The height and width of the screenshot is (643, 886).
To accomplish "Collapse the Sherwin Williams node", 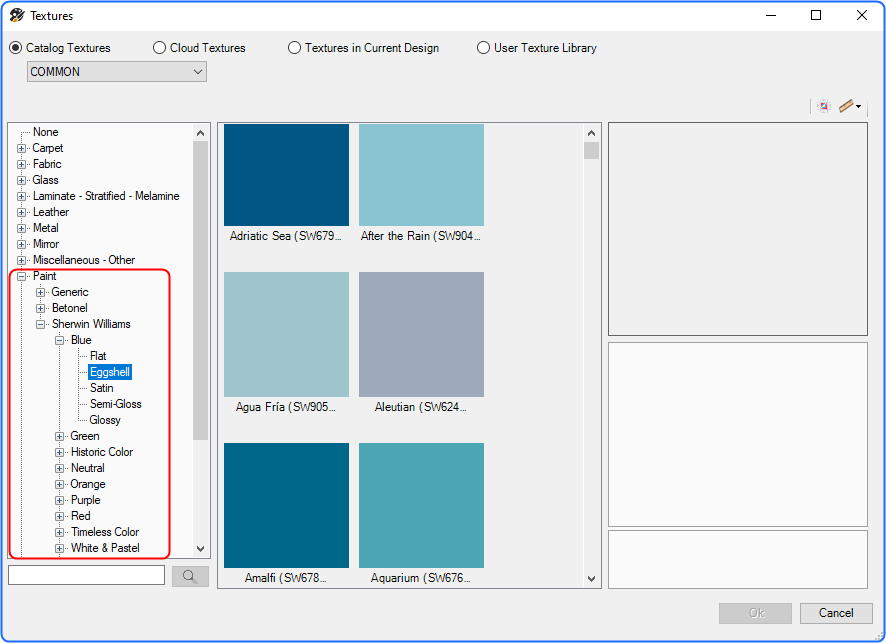I will tap(40, 324).
